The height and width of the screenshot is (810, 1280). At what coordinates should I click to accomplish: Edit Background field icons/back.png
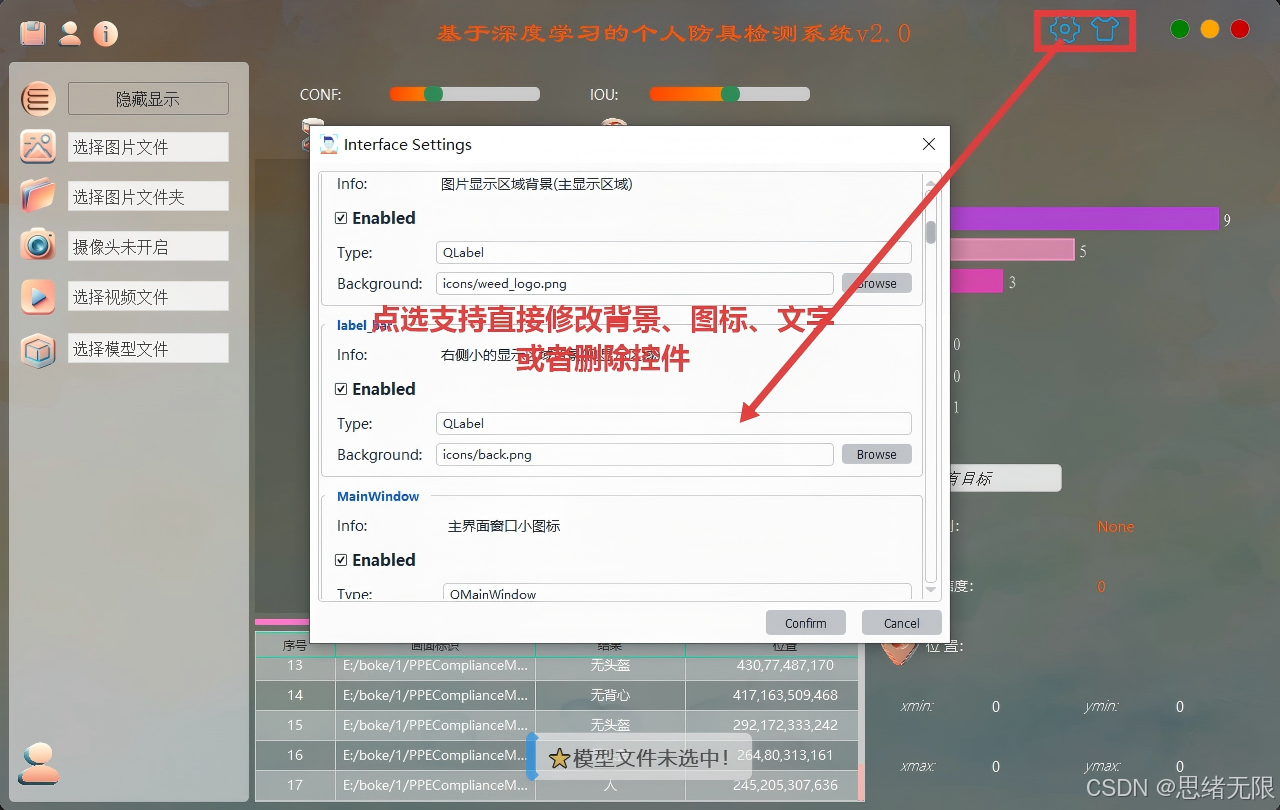635,454
